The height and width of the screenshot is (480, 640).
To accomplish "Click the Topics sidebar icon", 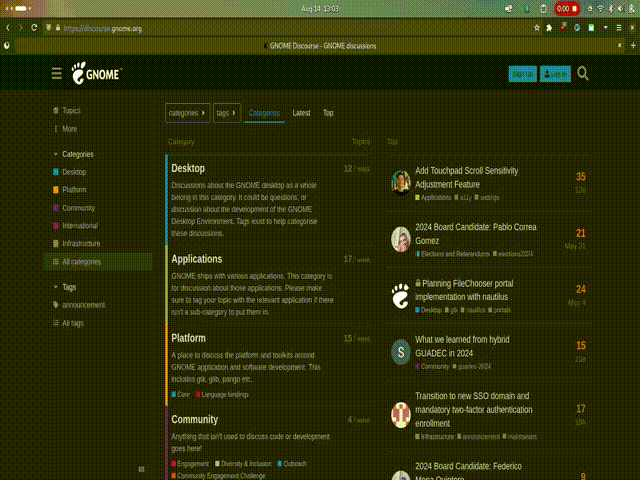I will point(56,111).
